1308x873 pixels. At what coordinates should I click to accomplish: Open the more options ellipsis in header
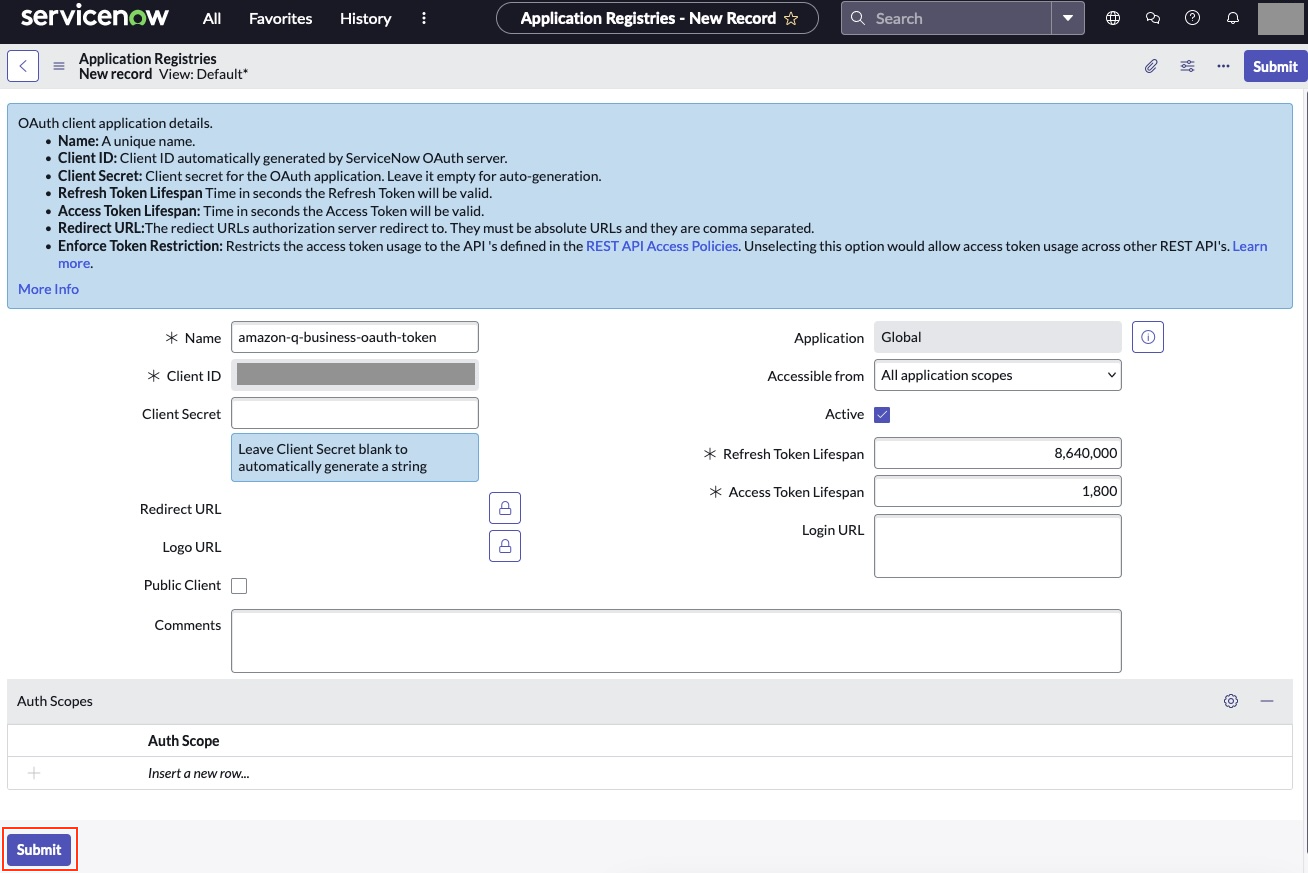coord(1223,66)
